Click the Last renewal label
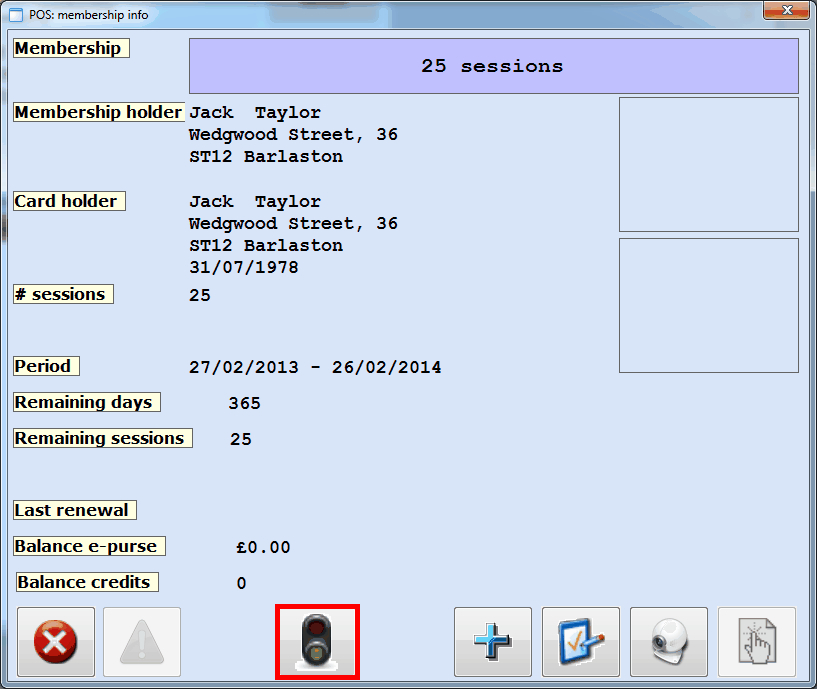Image resolution: width=817 pixels, height=689 pixels. coord(75,510)
